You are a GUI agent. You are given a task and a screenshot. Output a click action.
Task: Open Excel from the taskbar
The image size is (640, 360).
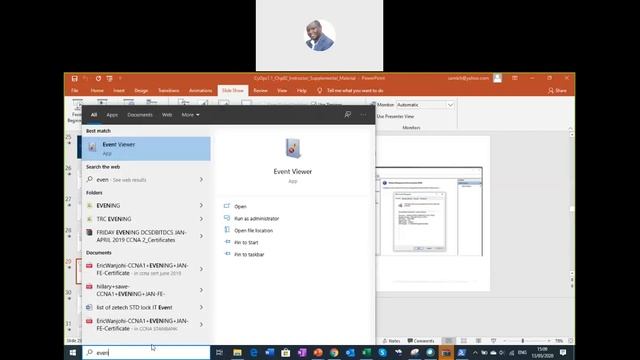pos(367,353)
